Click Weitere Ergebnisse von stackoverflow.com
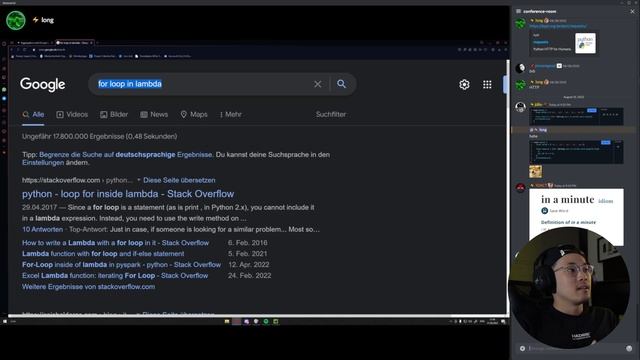The height and width of the screenshot is (360, 640). tap(89, 287)
